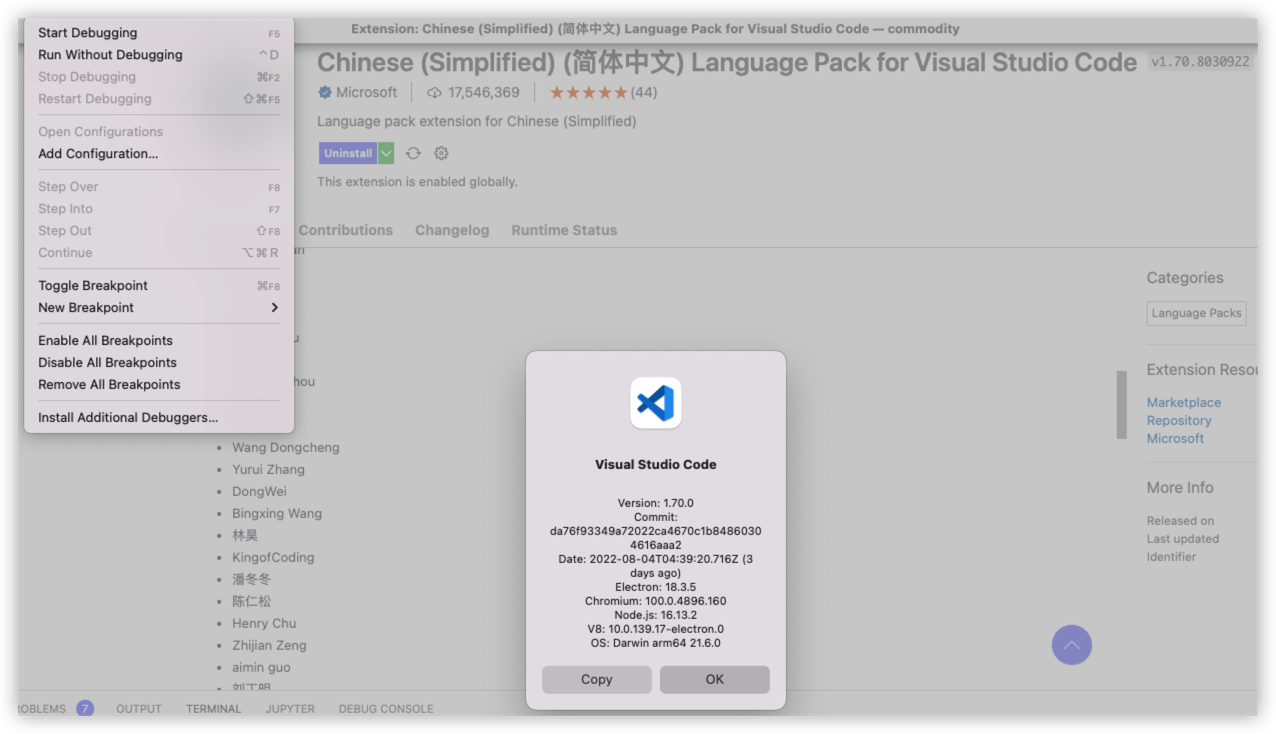Viewport: 1276px width, 734px height.
Task: Open the extension Repository link
Action: click(1178, 420)
